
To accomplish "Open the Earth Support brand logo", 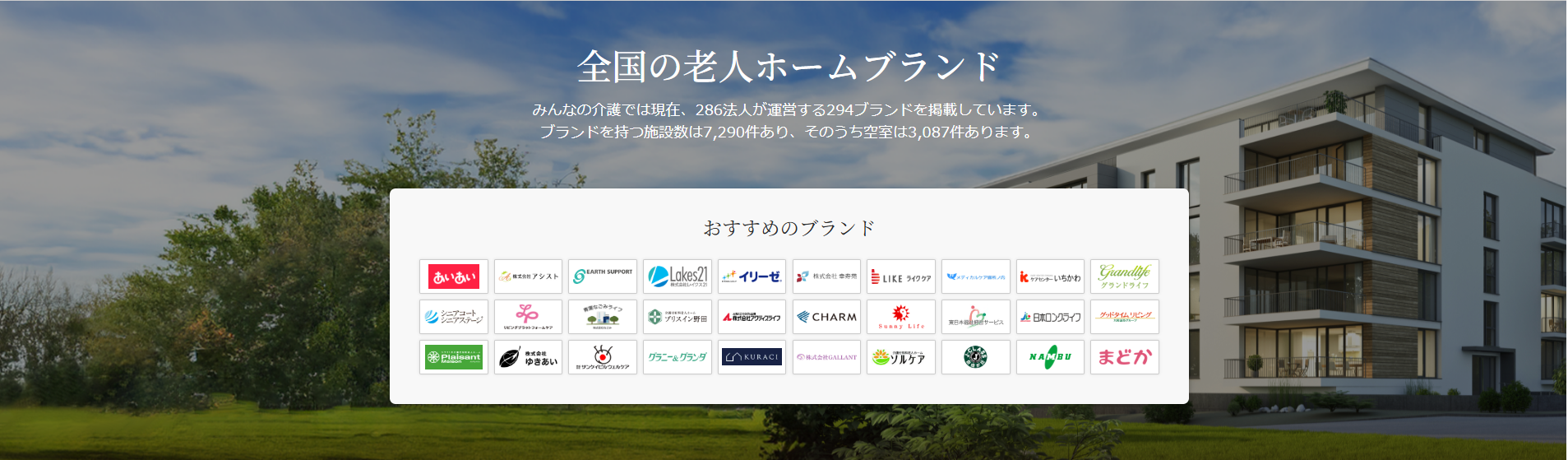I will point(603,276).
